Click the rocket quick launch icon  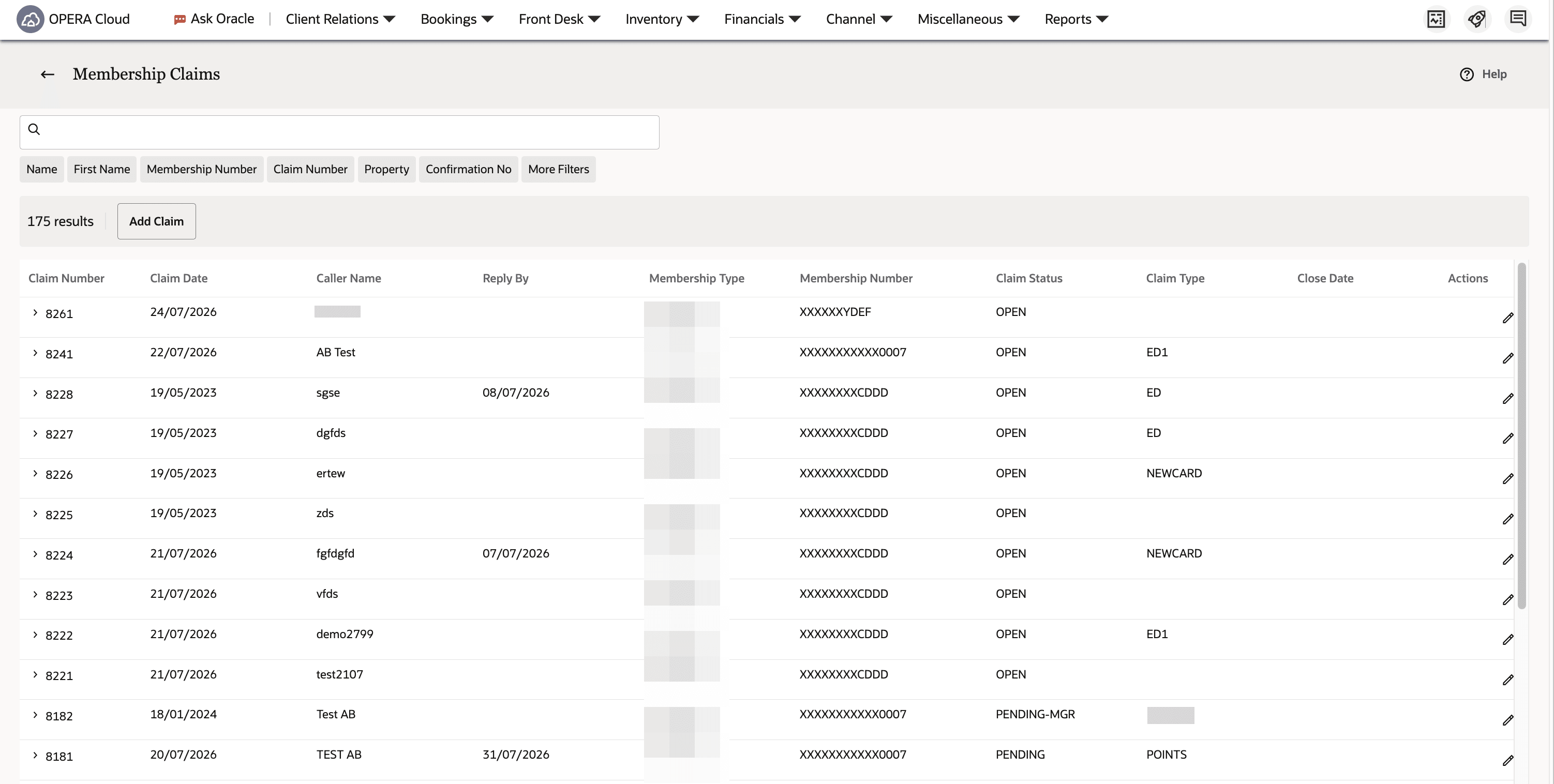pyautogui.click(x=1476, y=19)
